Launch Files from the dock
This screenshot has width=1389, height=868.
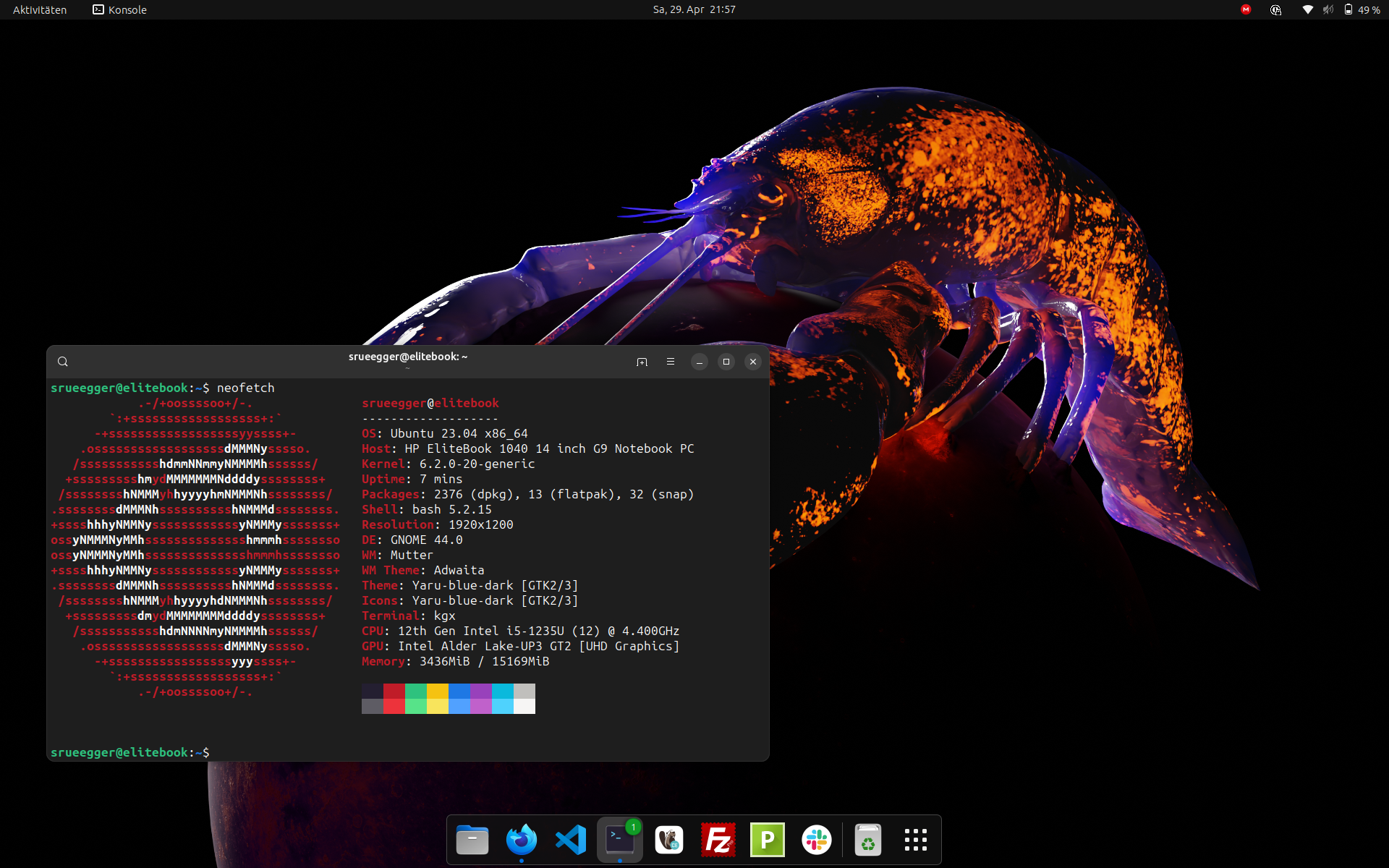[472, 840]
